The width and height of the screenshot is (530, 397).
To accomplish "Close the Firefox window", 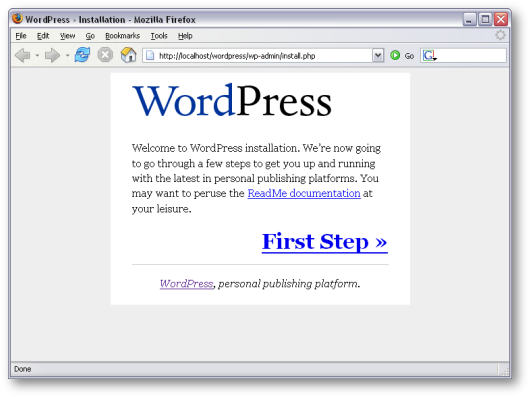I will [501, 19].
